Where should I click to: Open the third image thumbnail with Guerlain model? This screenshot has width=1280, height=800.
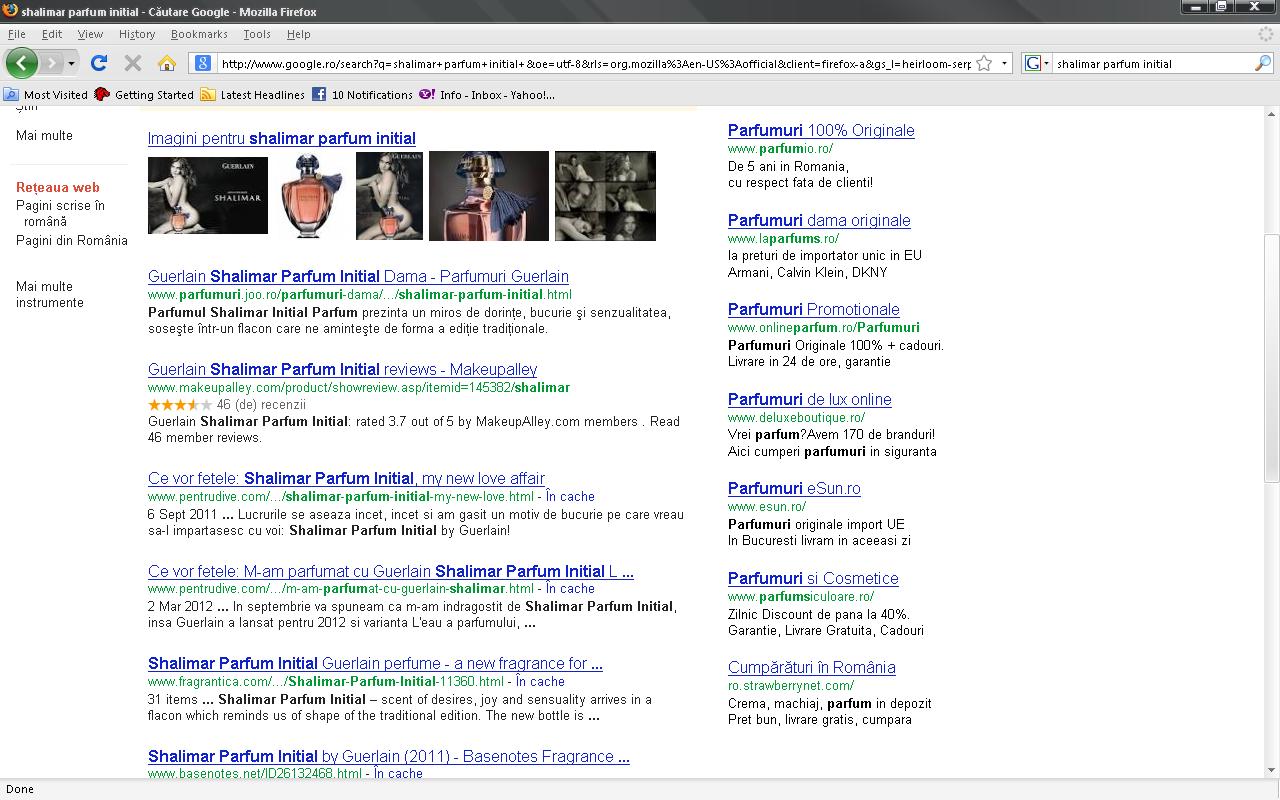[x=389, y=195]
